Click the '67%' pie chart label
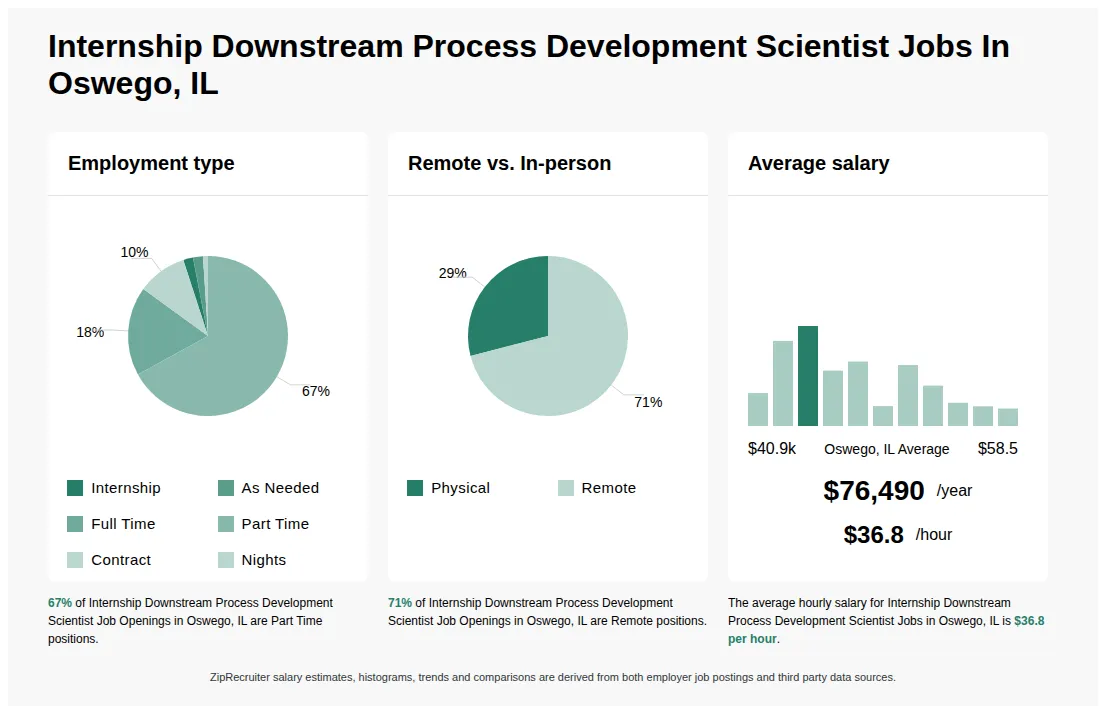Viewport: 1100px width, 706px height. point(316,391)
